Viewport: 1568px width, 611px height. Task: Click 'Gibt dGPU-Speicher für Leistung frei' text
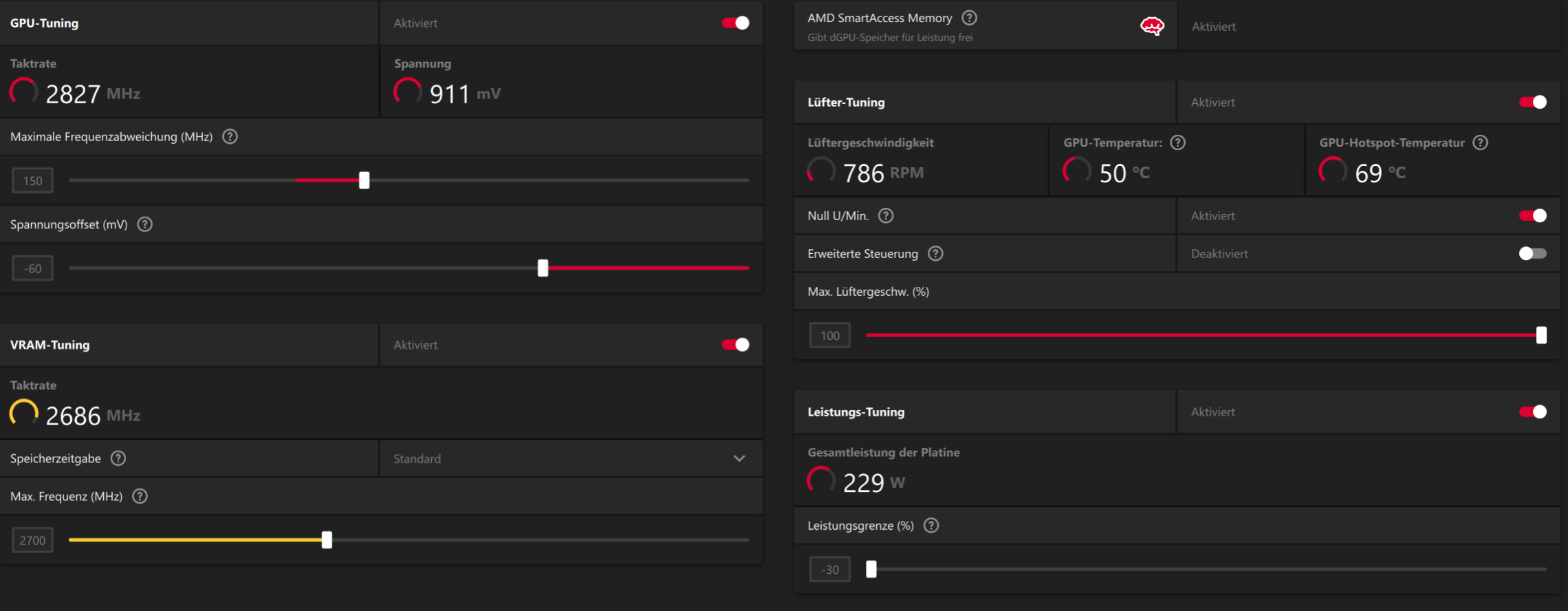(x=890, y=37)
